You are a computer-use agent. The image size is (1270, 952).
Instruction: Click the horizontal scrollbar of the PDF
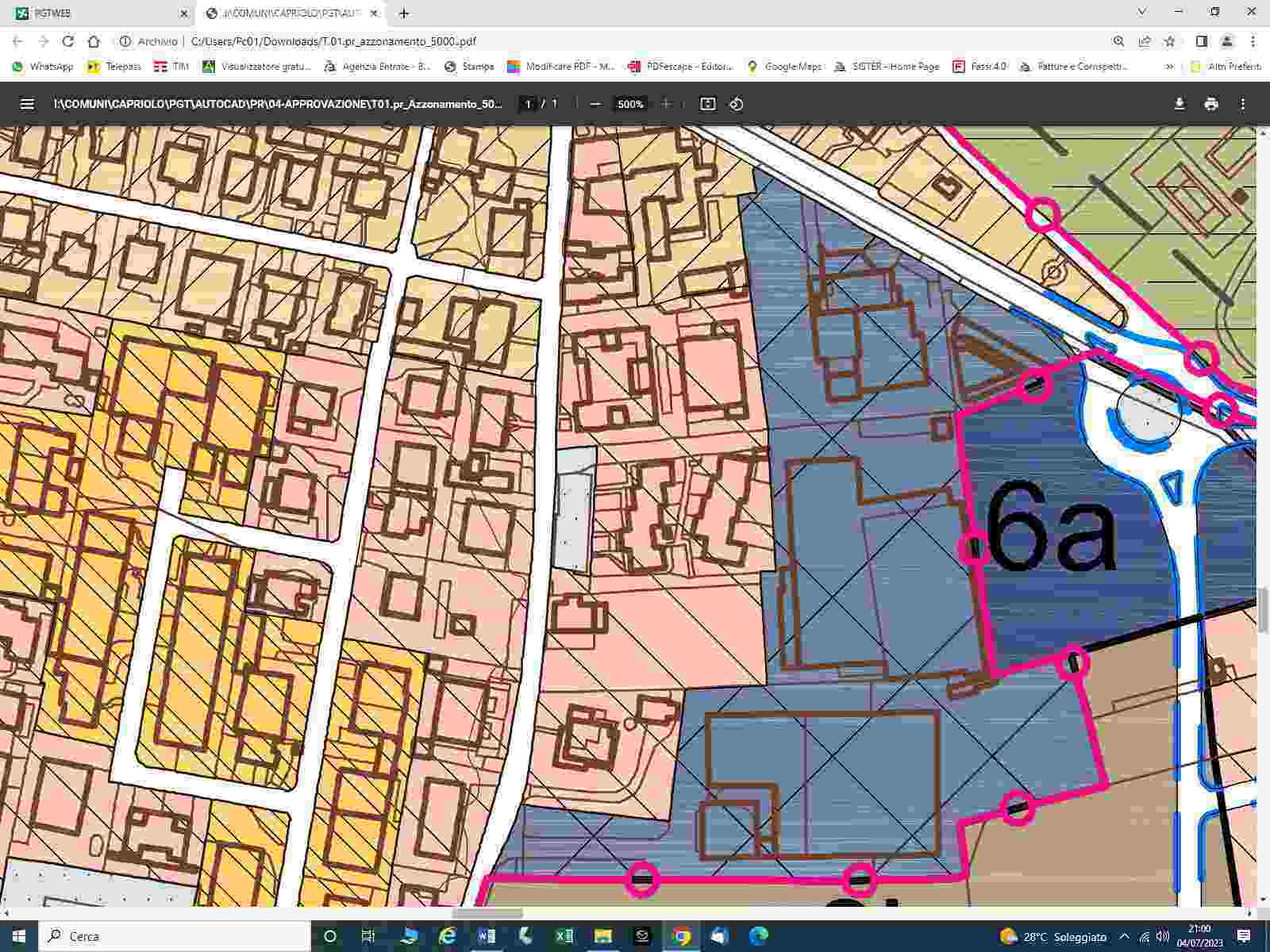coord(487,913)
